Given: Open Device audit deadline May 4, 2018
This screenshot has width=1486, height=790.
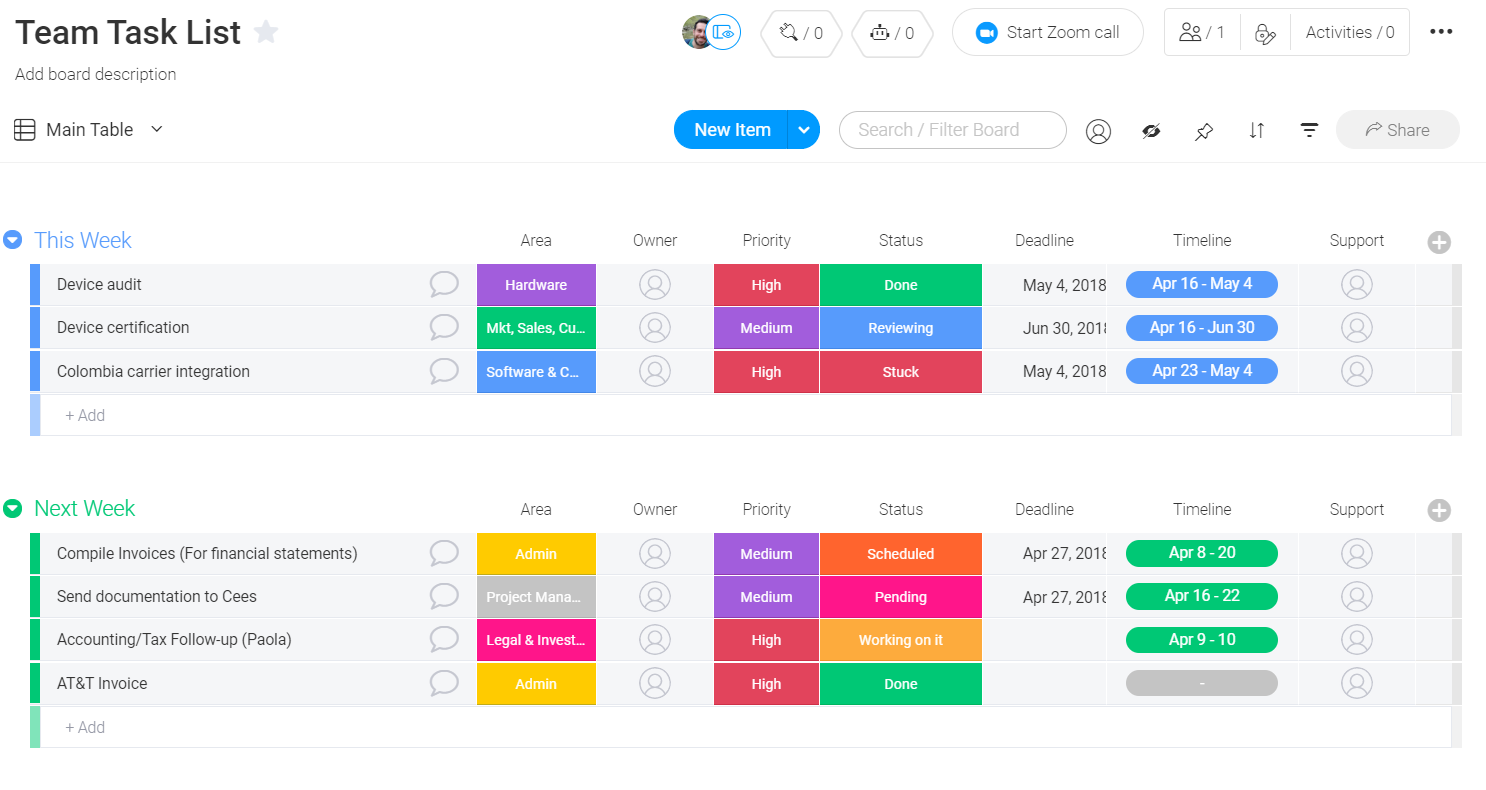Looking at the screenshot, I should pos(1064,285).
